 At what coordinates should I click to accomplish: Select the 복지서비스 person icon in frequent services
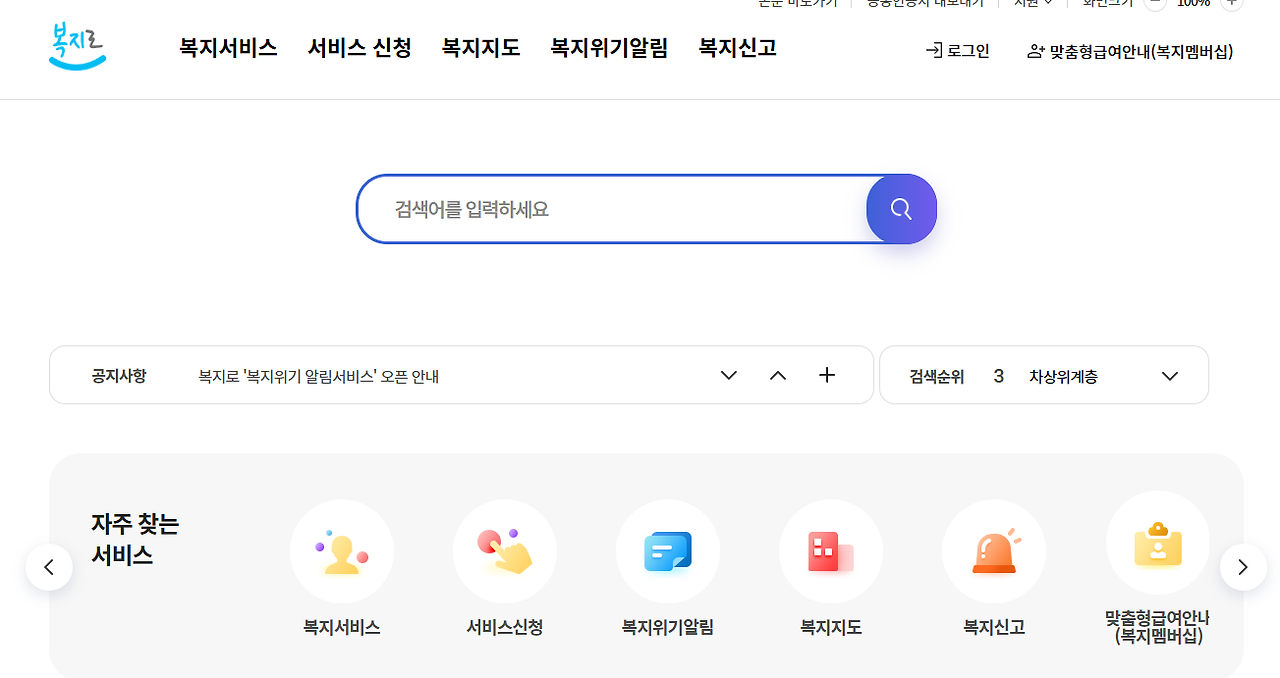[x=341, y=551]
